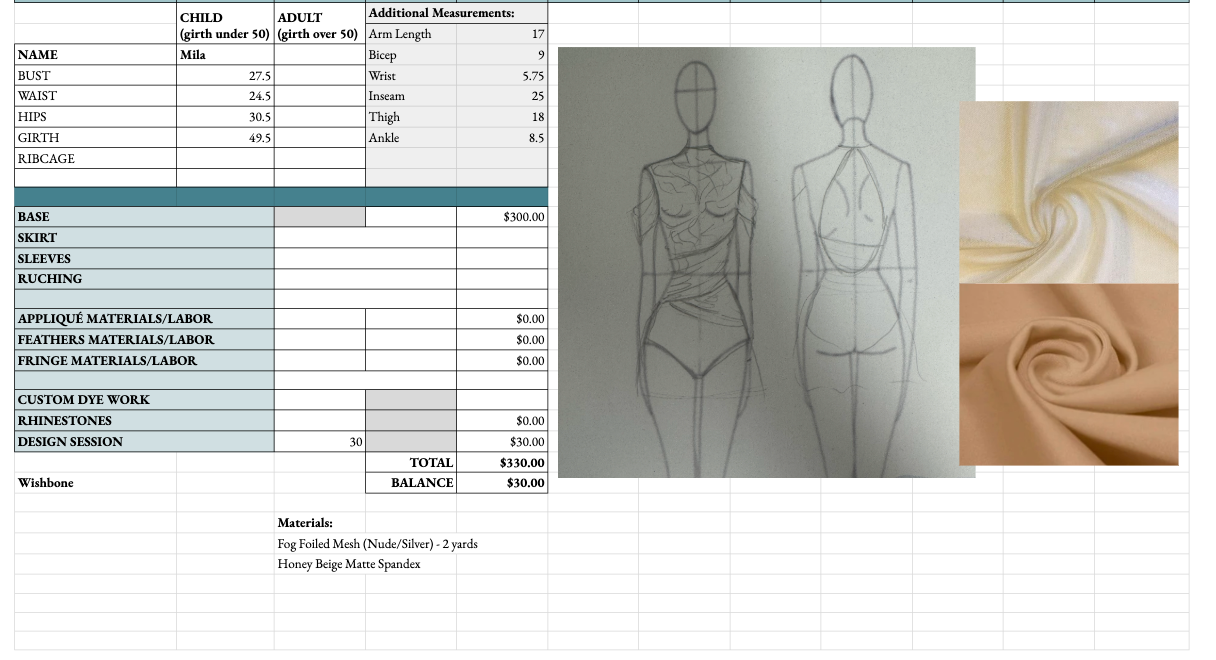Select the Additional Measurements header
1216x660 pixels.
456,13
